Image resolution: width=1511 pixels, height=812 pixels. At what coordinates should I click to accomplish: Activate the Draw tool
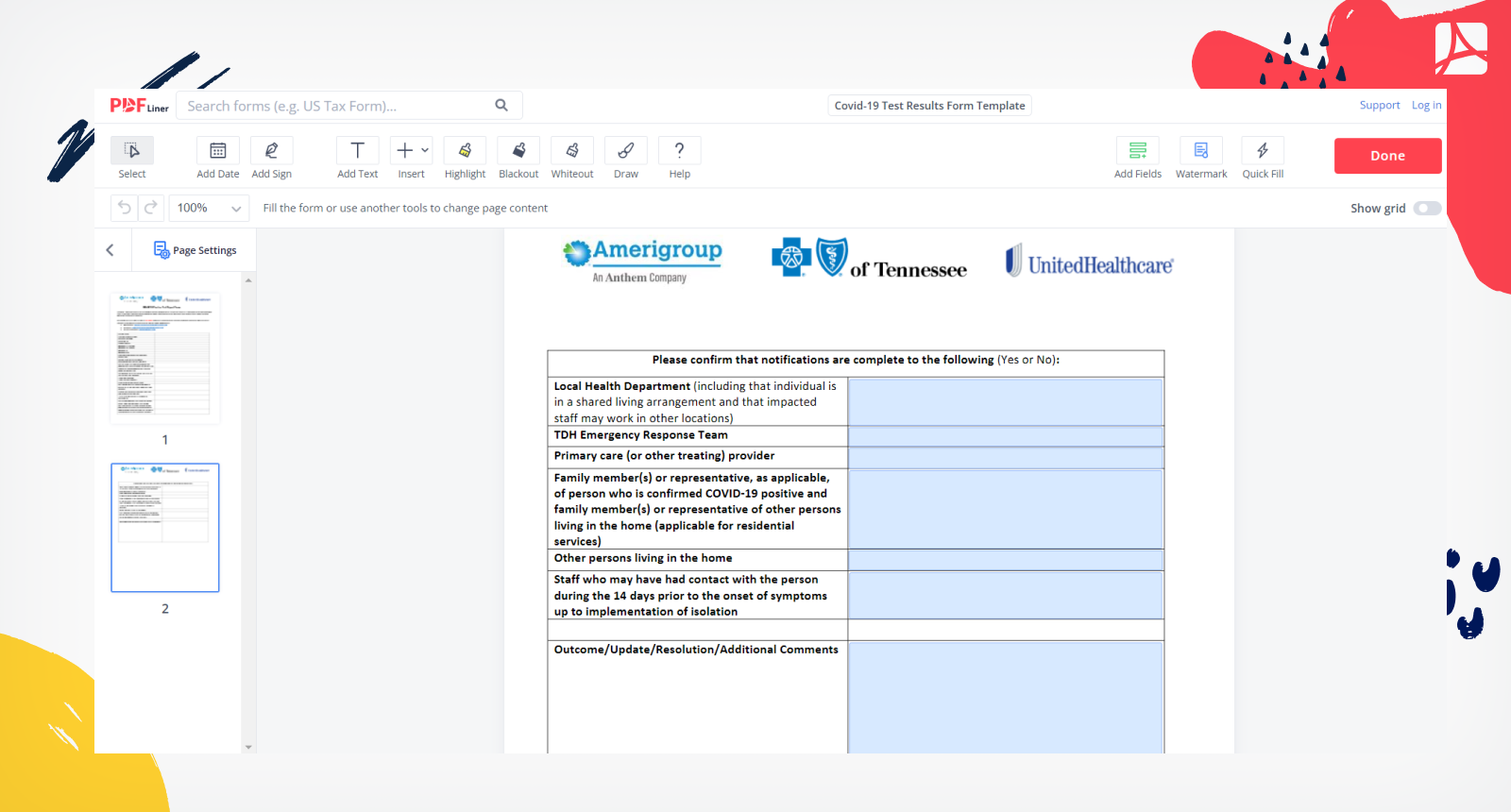point(626,158)
